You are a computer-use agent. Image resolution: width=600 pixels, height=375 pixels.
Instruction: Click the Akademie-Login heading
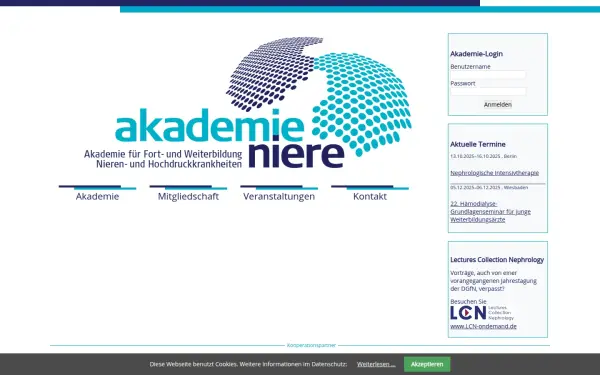click(476, 54)
